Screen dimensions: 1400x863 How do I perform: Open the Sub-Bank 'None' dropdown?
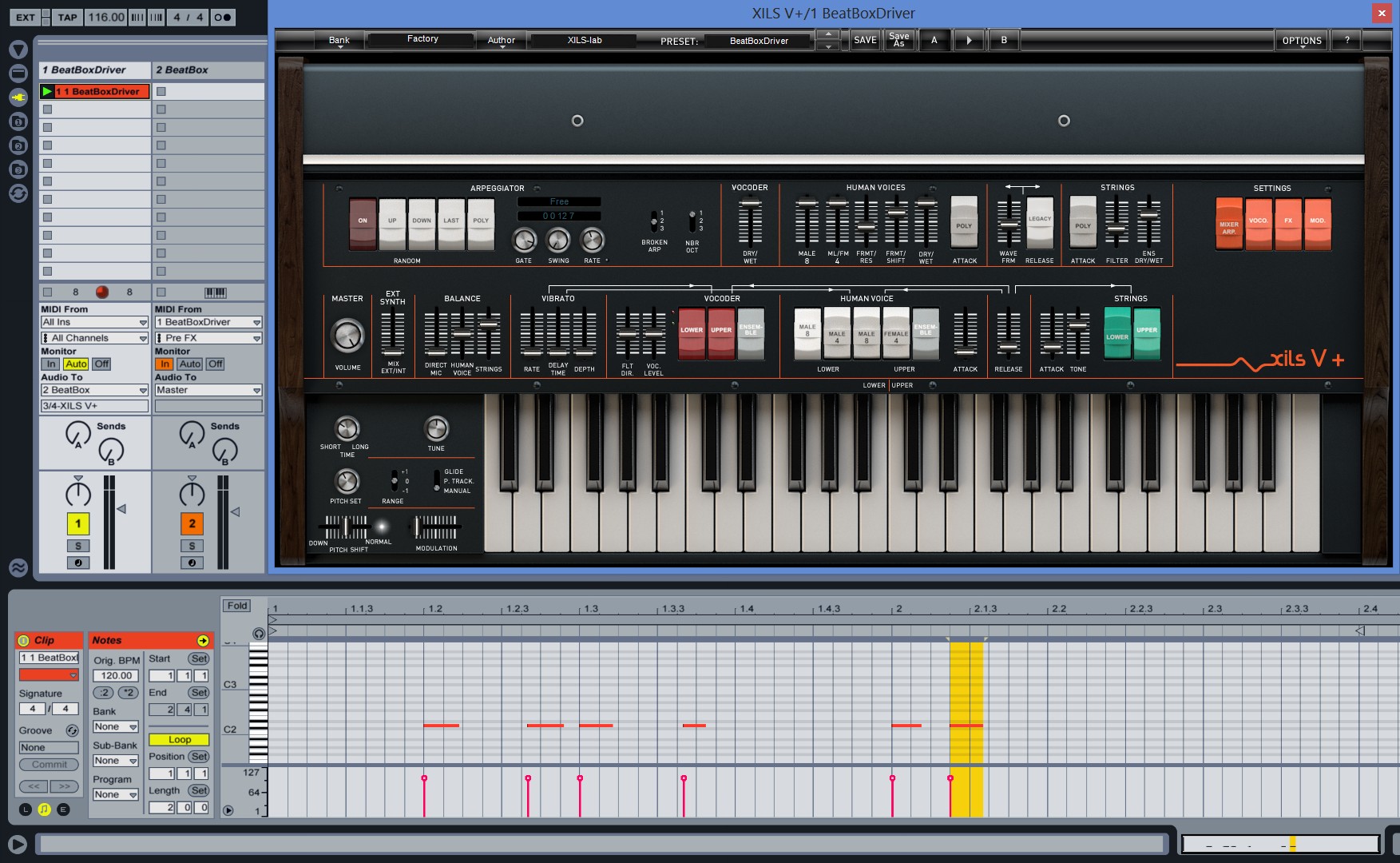pos(115,761)
